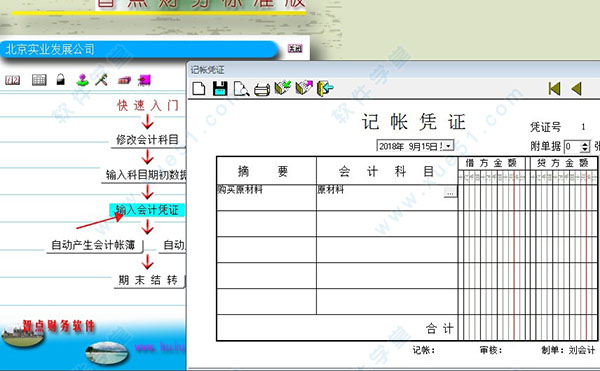Open the voucher search preview icon
This screenshot has height=371, width=600.
(x=241, y=89)
